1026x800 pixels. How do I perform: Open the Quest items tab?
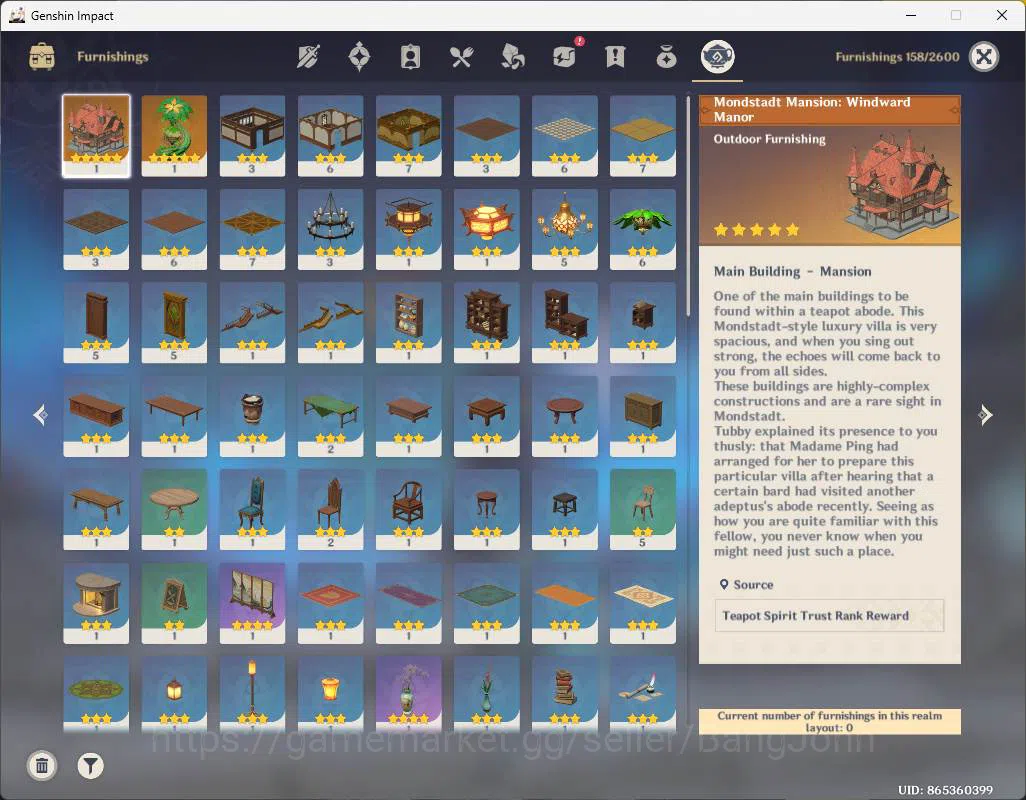(x=615, y=57)
